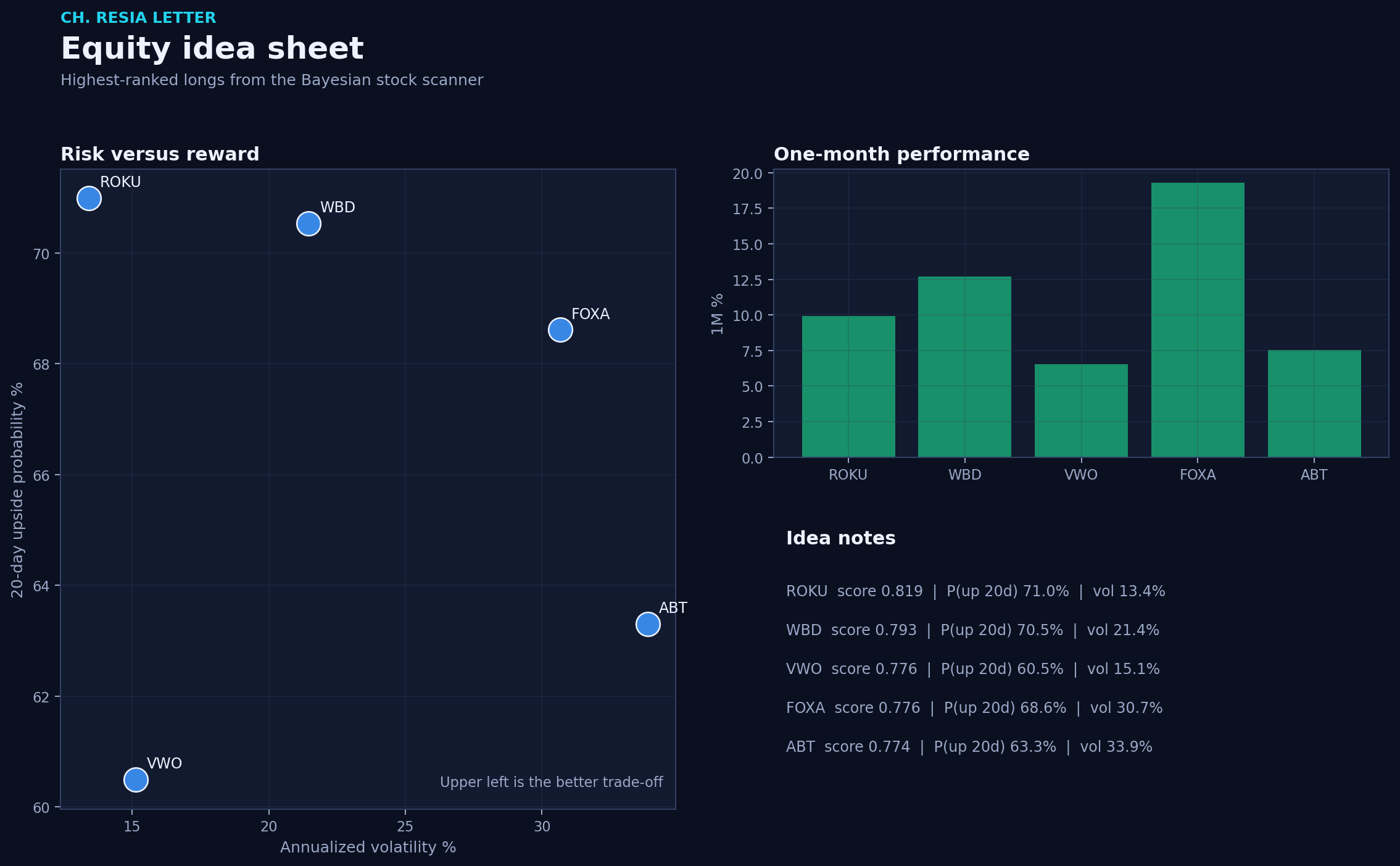The height and width of the screenshot is (866, 1400).
Task: Click the FOXA scatter point
Action: pyautogui.click(x=560, y=330)
